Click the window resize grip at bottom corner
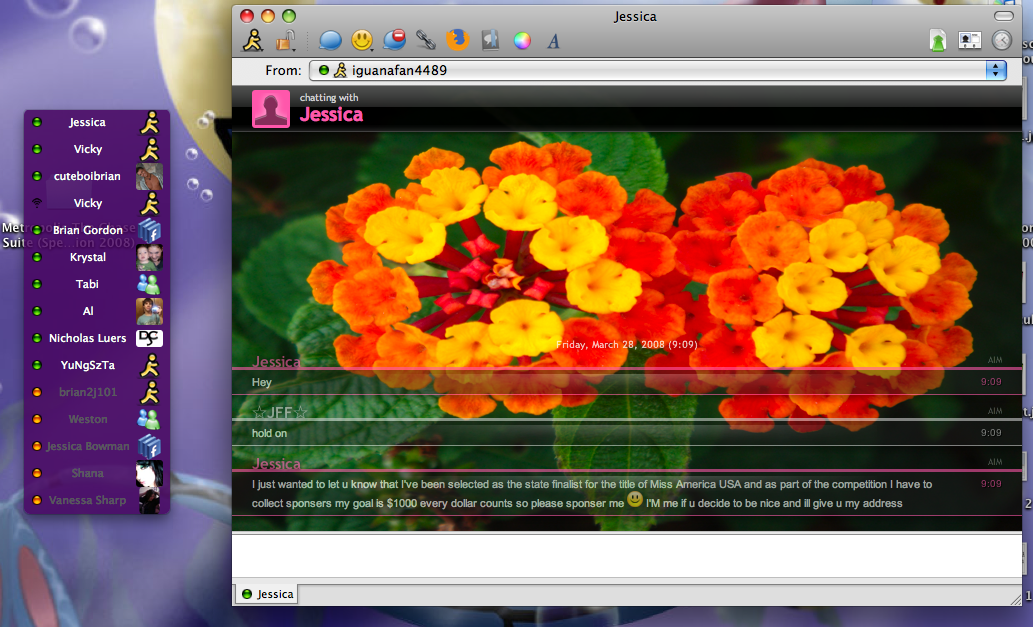Image resolution: width=1033 pixels, height=627 pixels. click(x=1016, y=599)
